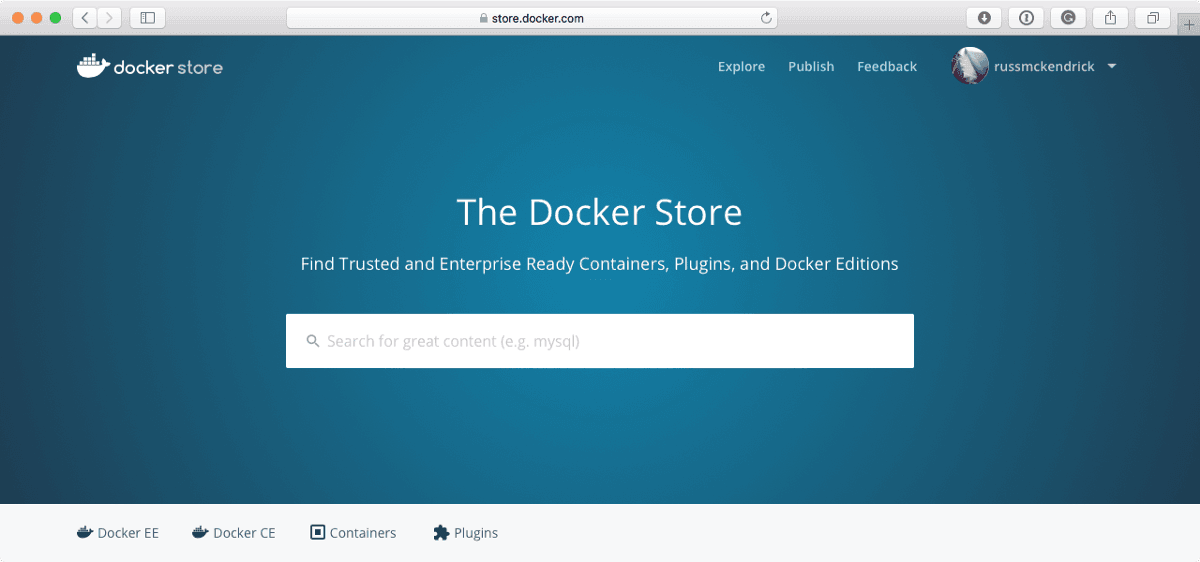This screenshot has width=1200, height=562.
Task: Open the Publish menu item
Action: [811, 67]
